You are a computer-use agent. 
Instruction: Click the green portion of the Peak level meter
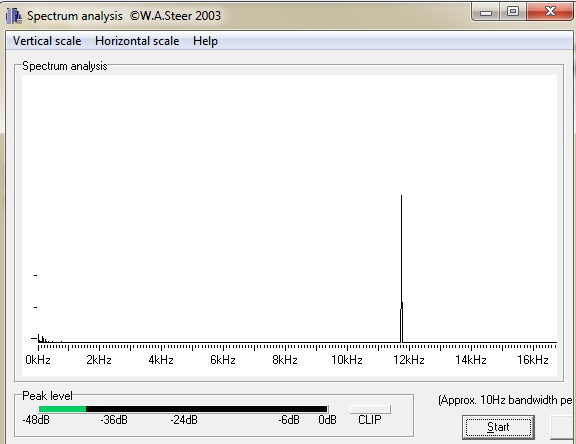coord(62,409)
